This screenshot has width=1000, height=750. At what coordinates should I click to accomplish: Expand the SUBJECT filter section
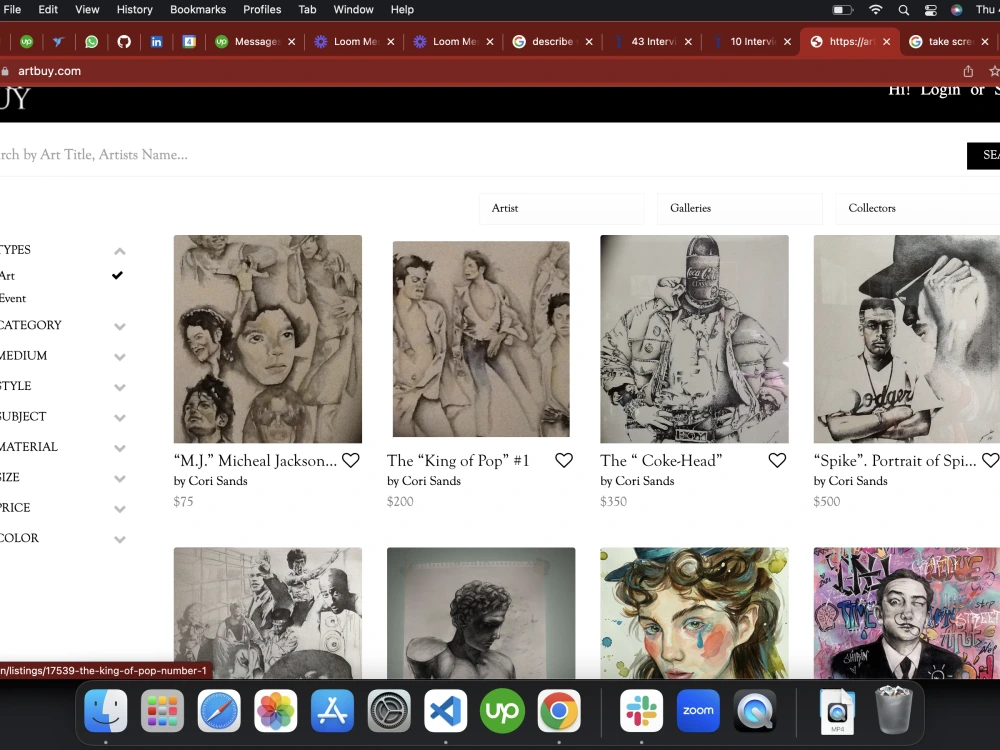(119, 418)
